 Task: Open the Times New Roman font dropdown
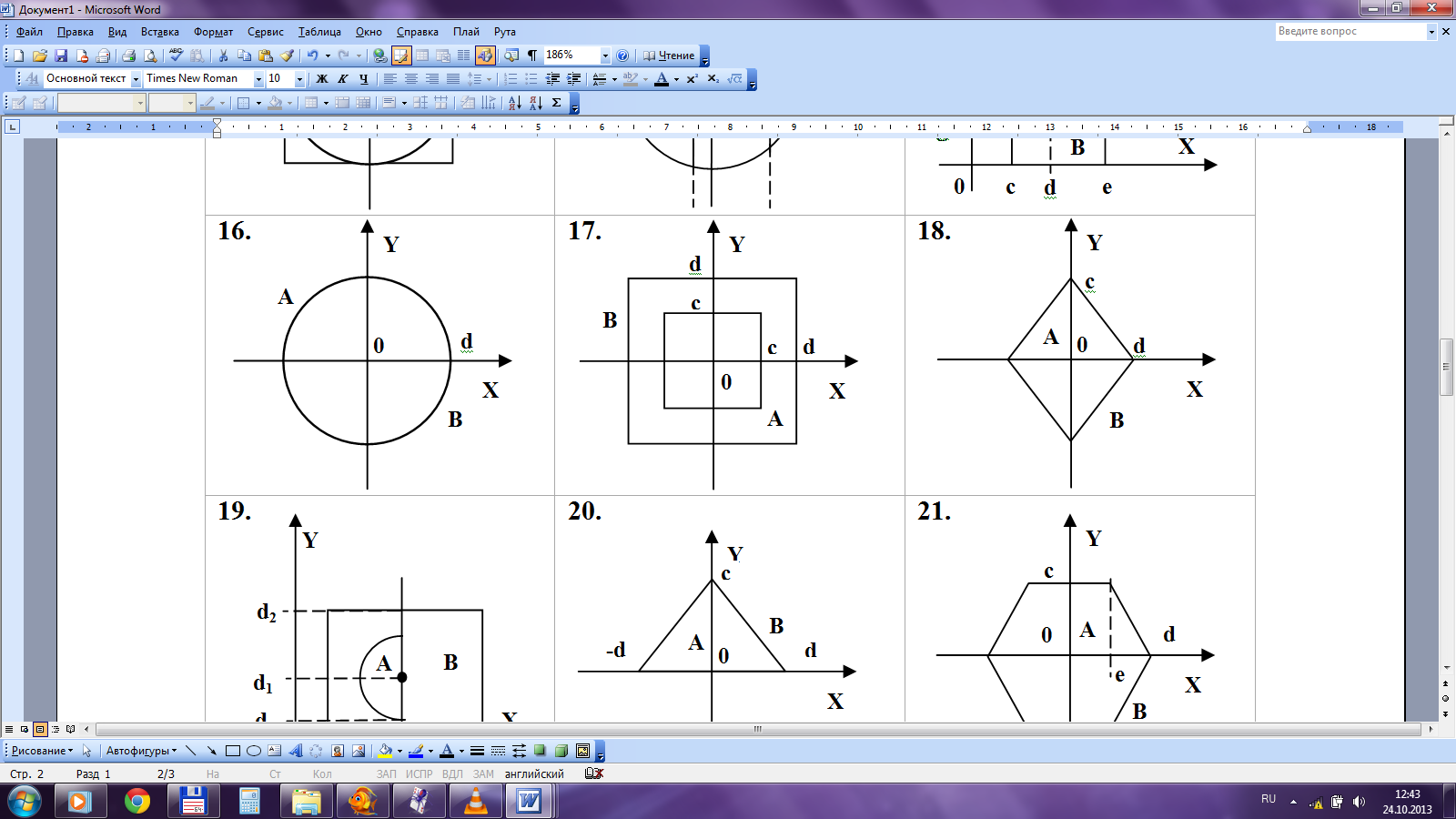tap(258, 79)
